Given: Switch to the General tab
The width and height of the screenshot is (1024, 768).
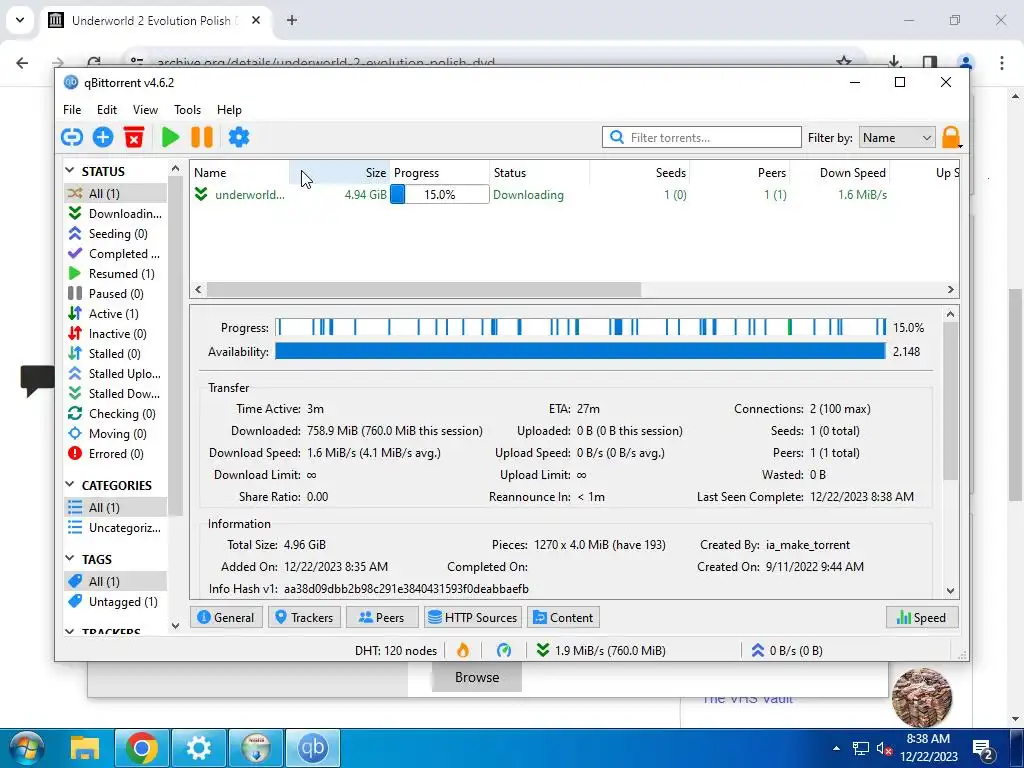Looking at the screenshot, I should coord(226,618).
